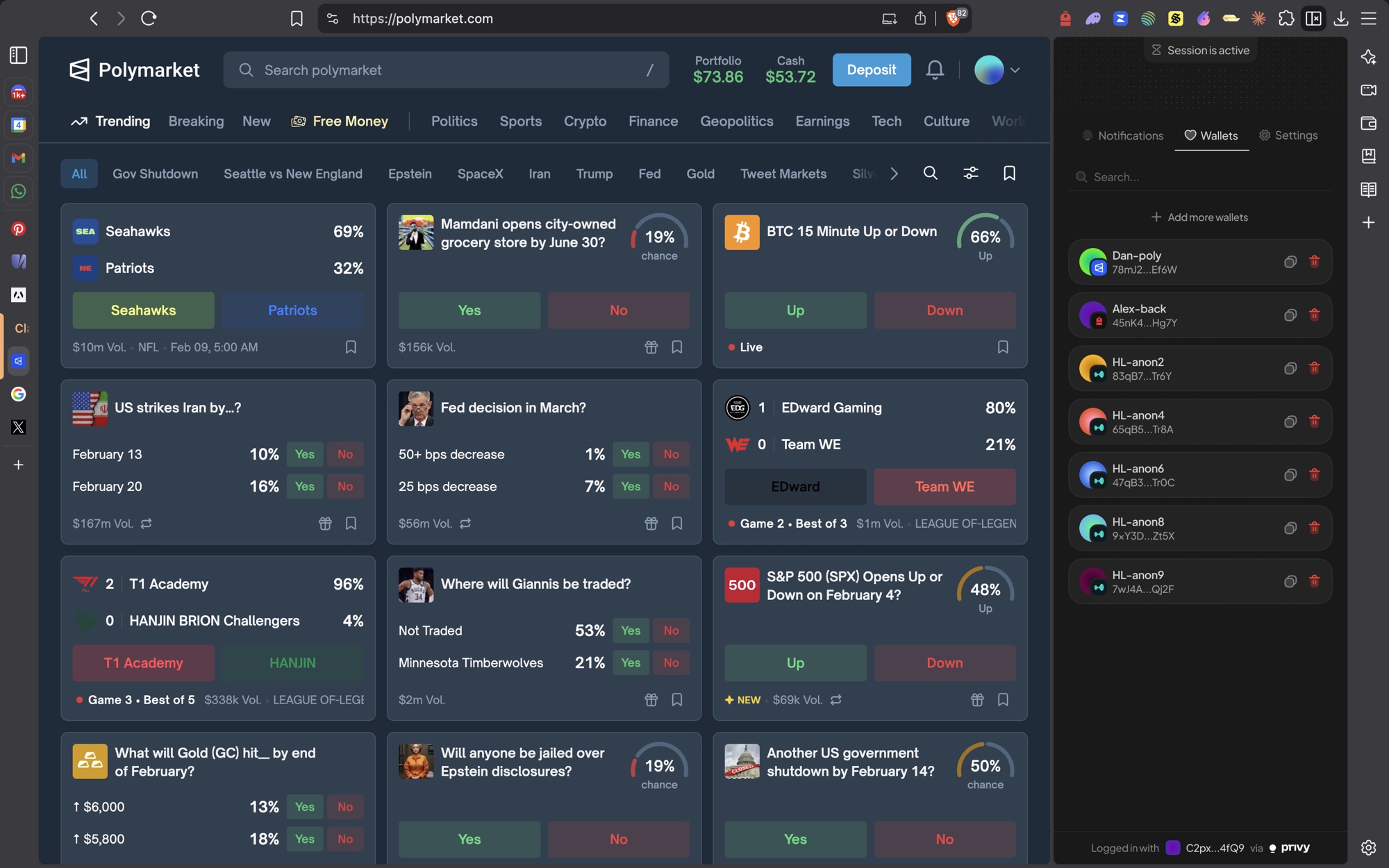The image size is (1389, 868).
Task: Click Yes for February 20 Iran strike
Action: pyautogui.click(x=304, y=486)
